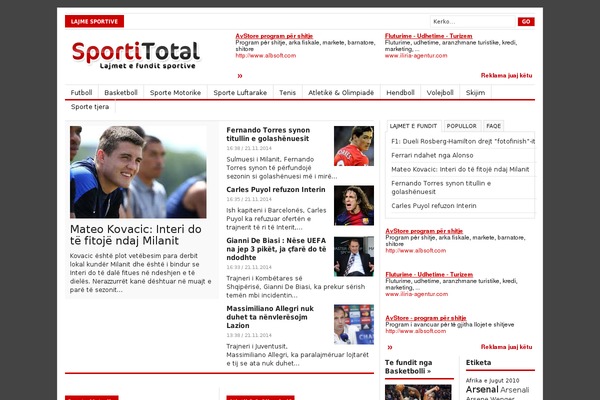Click the bold Arsenal tag
The height and width of the screenshot is (400, 600).
(x=481, y=390)
